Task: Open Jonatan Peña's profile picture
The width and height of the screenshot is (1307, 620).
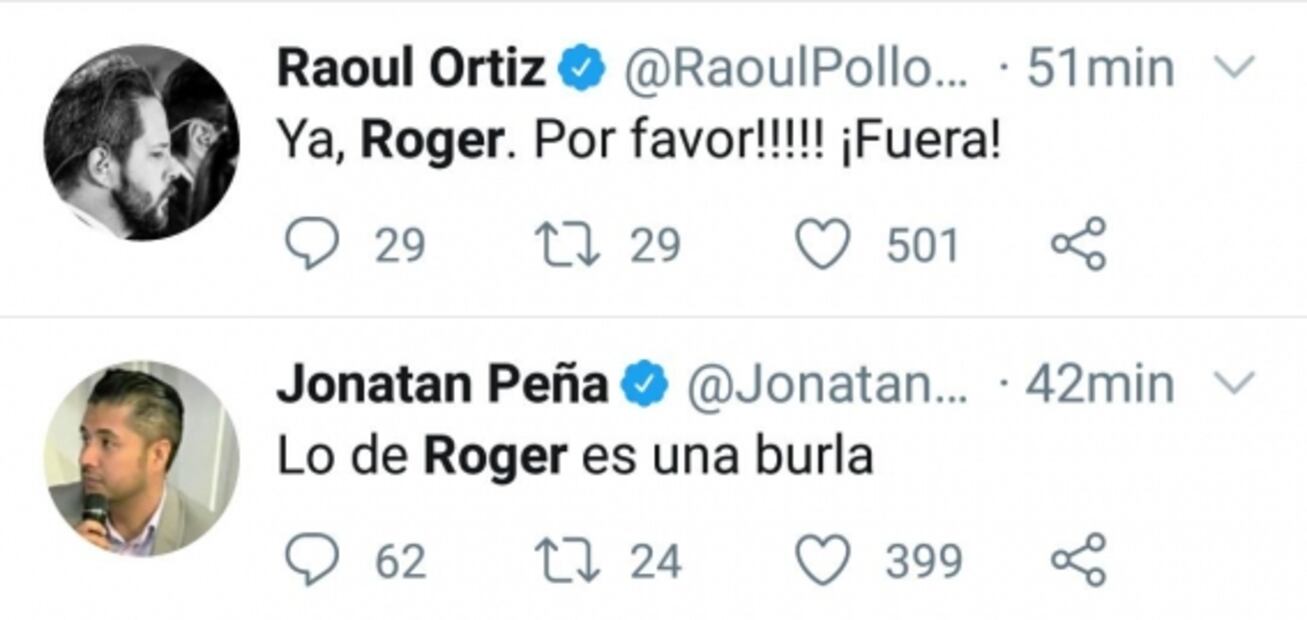Action: 141,458
